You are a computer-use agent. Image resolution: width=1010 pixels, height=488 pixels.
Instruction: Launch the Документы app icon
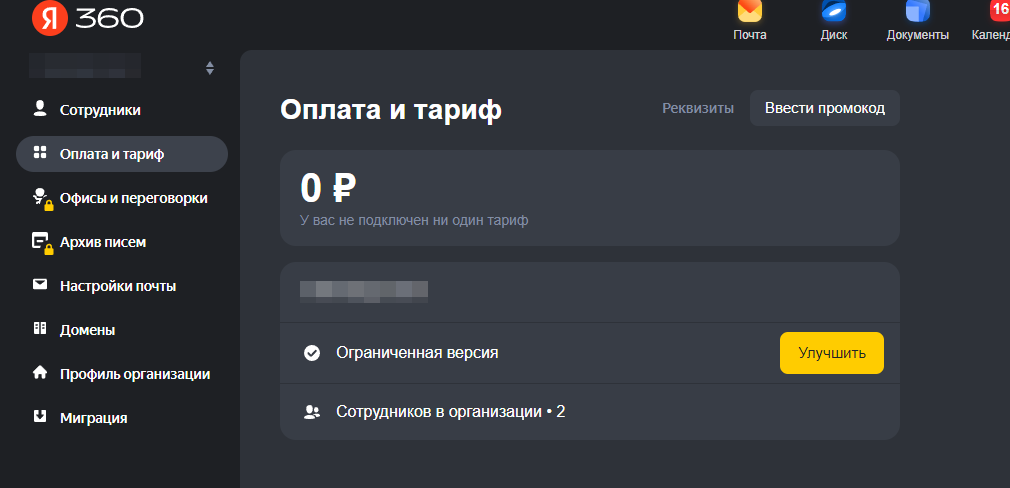(917, 12)
